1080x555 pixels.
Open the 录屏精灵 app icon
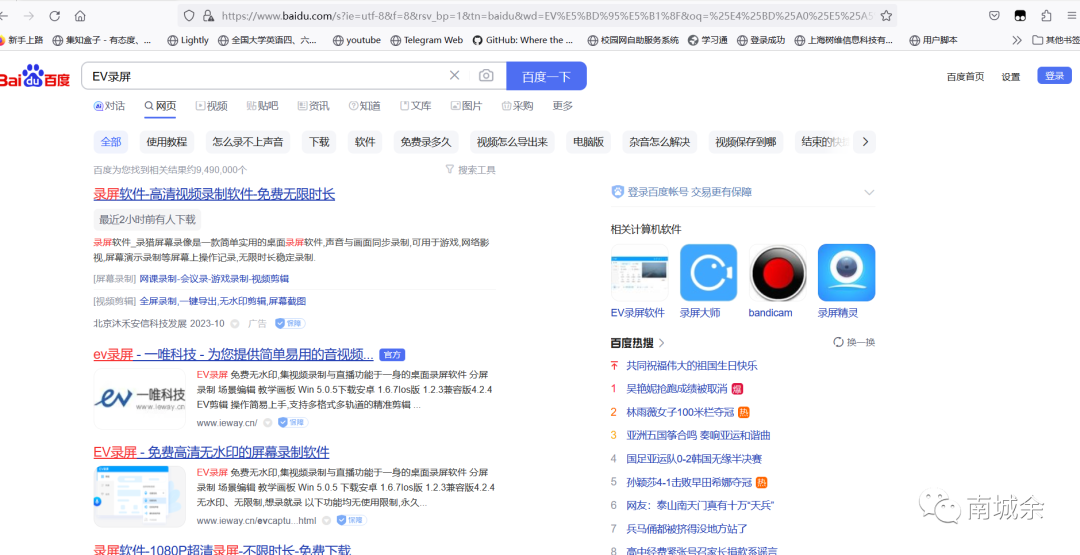847,273
